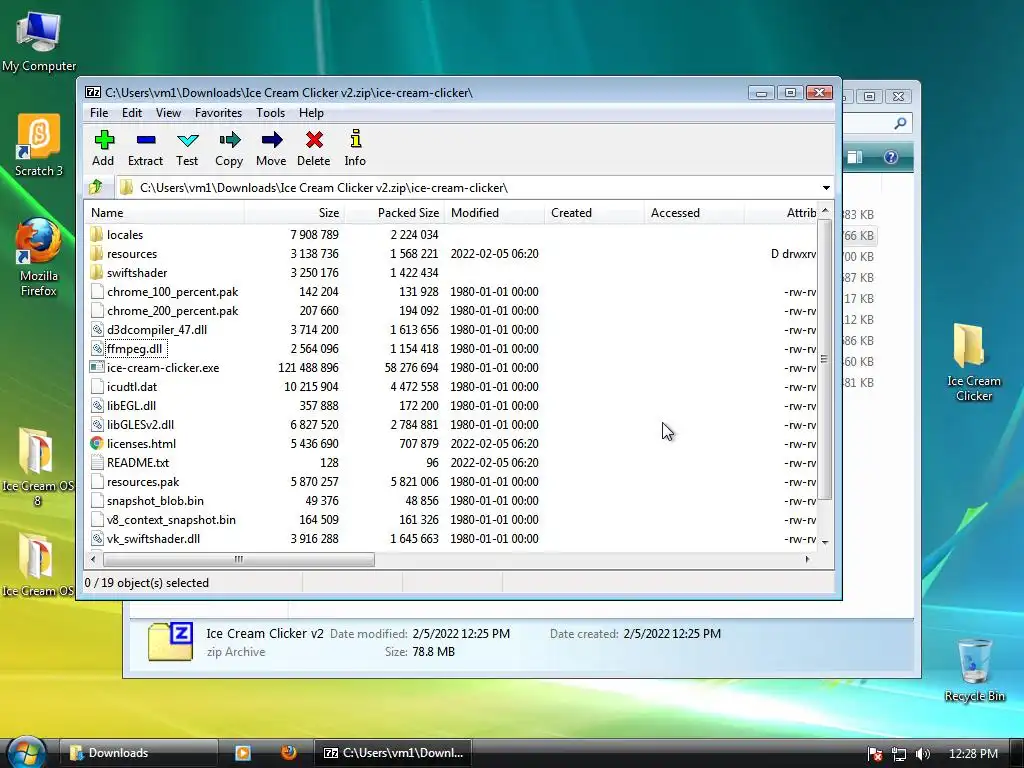1024x768 pixels.
Task: Open Ice Cream OS 8 desktop file
Action: [x=37, y=467]
